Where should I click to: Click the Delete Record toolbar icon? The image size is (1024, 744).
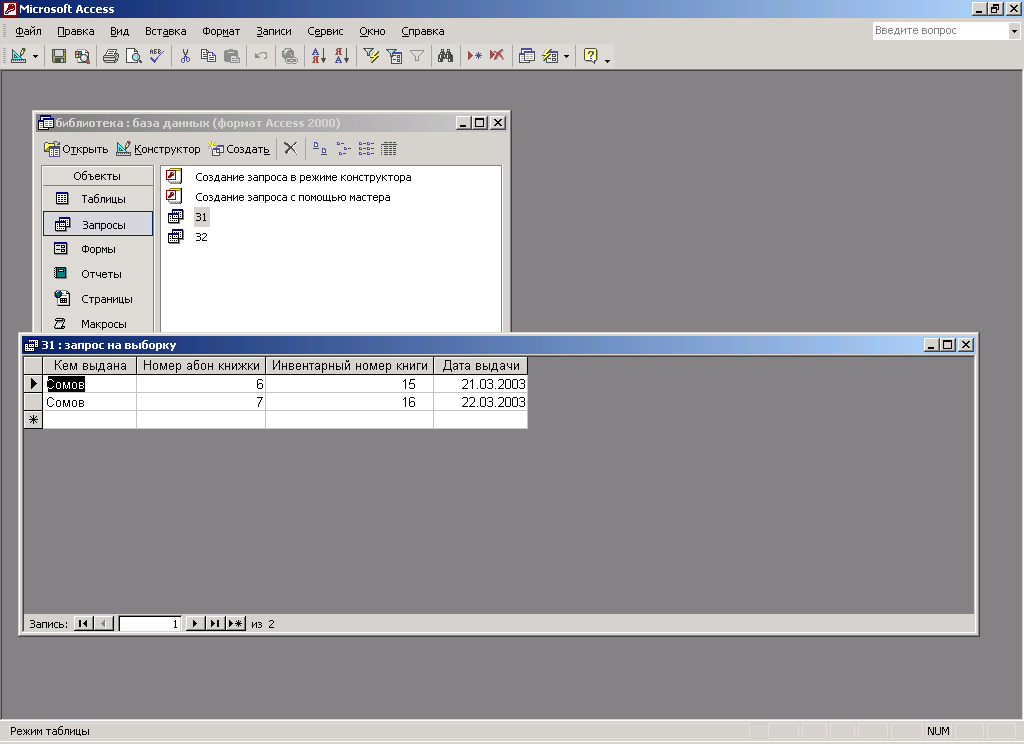(x=497, y=56)
